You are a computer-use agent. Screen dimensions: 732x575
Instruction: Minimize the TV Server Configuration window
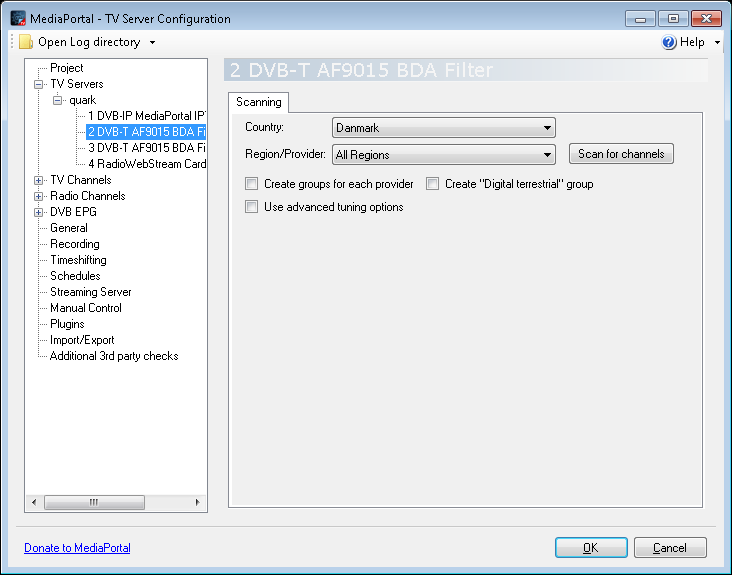[x=640, y=19]
